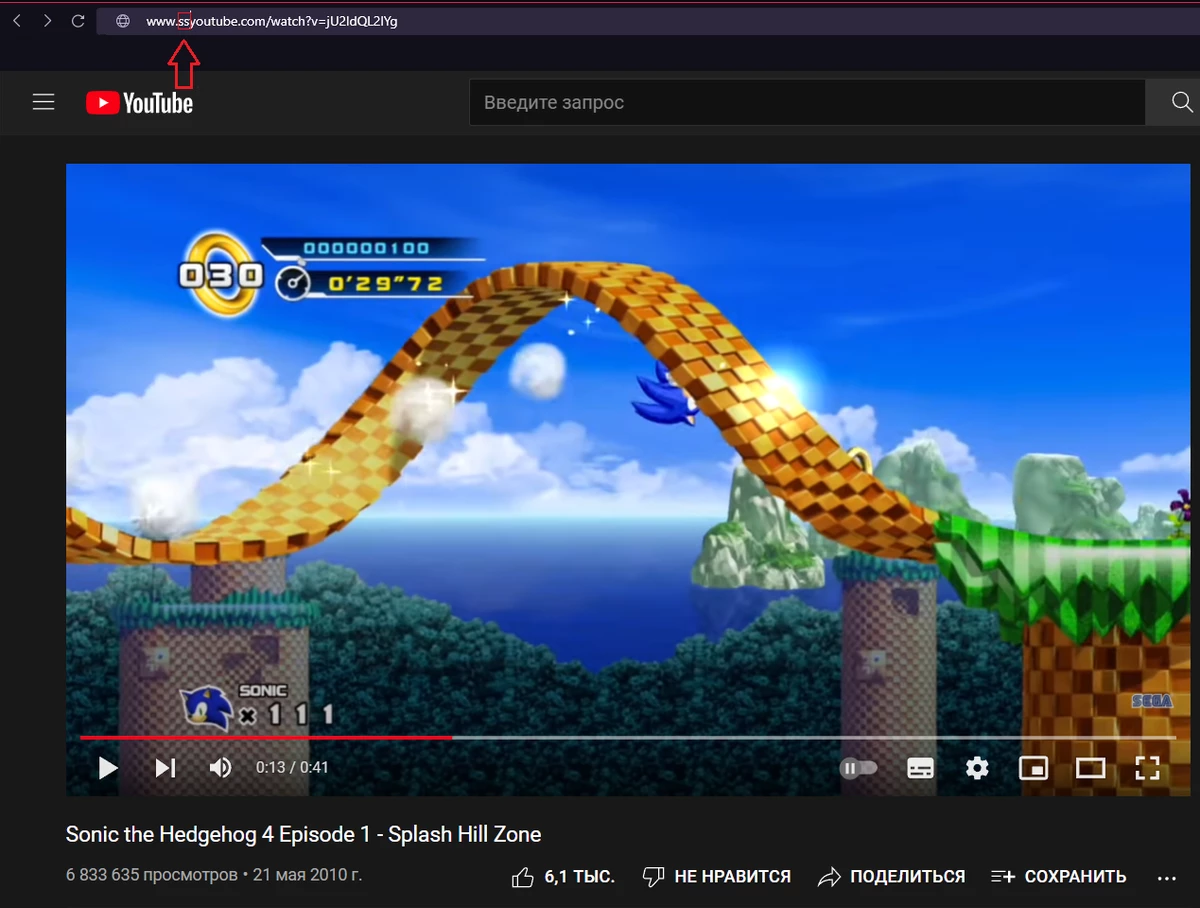Screen dimensions: 1200x908
Task: Click the 'НЕ НРАВИТСЯ' dislike button
Action: pos(716,877)
